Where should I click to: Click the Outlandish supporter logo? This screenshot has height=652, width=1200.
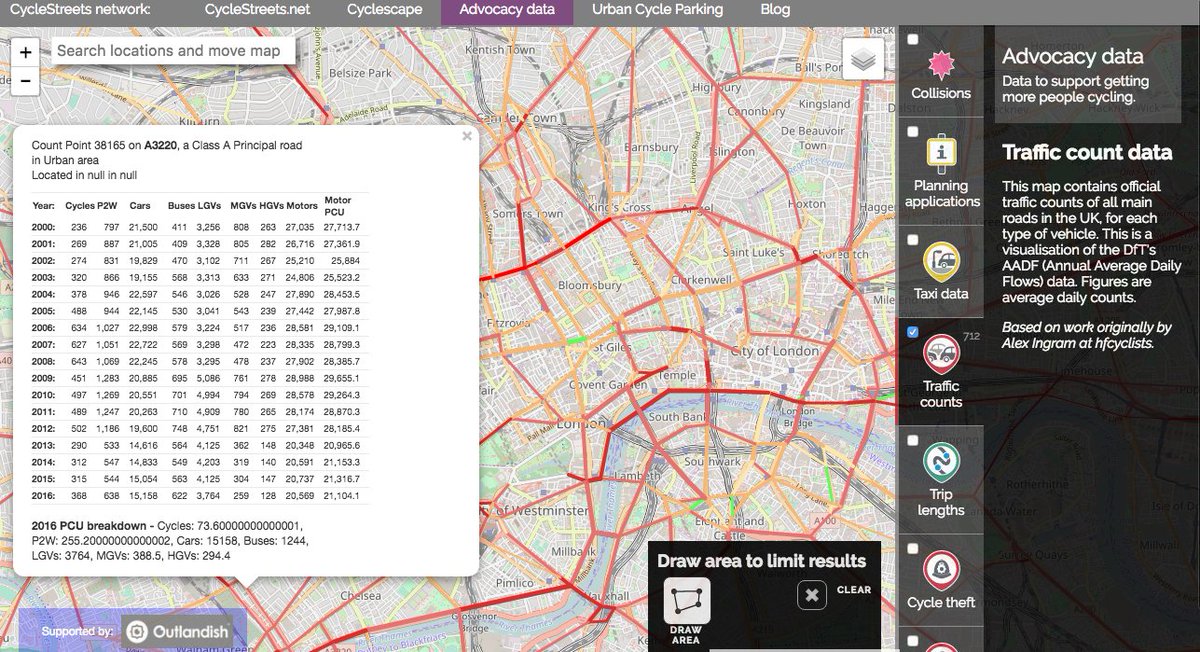point(176,631)
